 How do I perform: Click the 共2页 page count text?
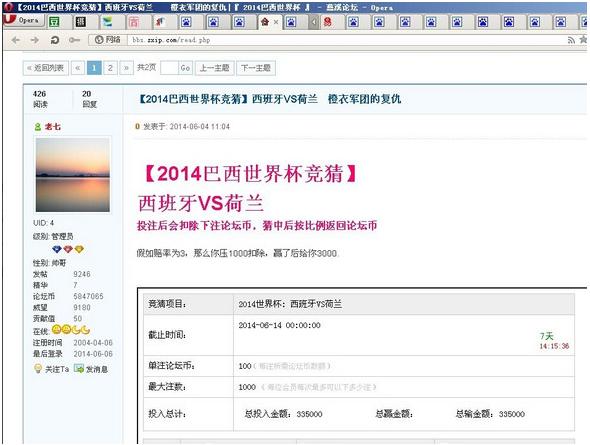click(x=146, y=67)
